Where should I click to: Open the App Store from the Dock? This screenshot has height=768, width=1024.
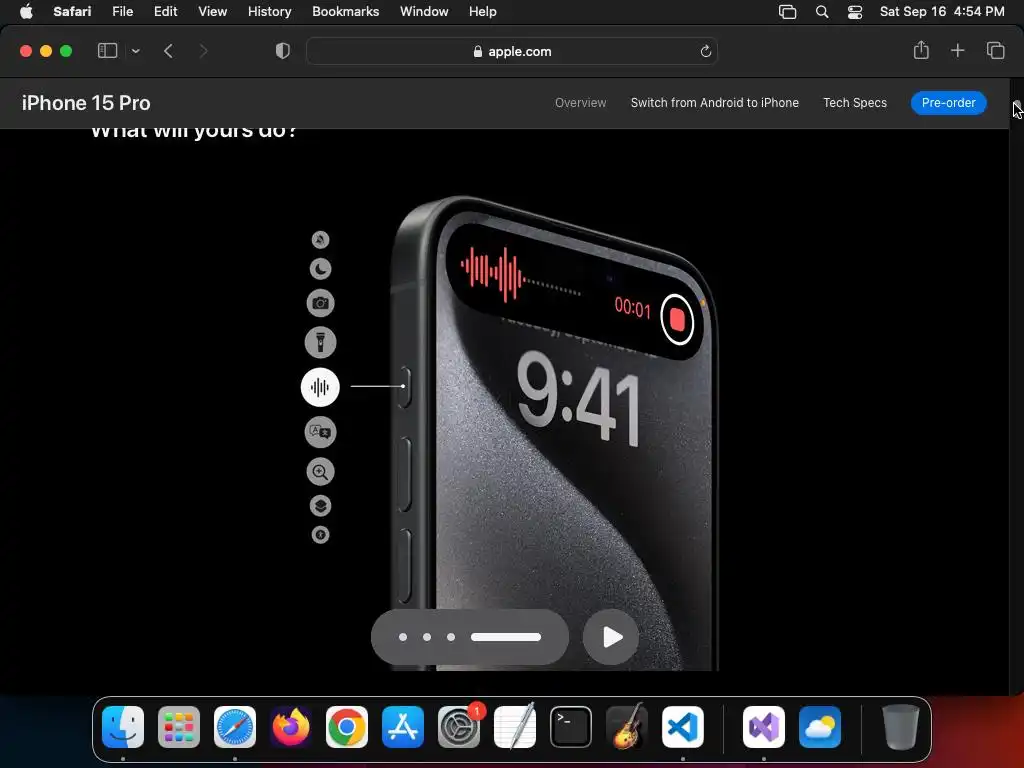click(x=403, y=727)
